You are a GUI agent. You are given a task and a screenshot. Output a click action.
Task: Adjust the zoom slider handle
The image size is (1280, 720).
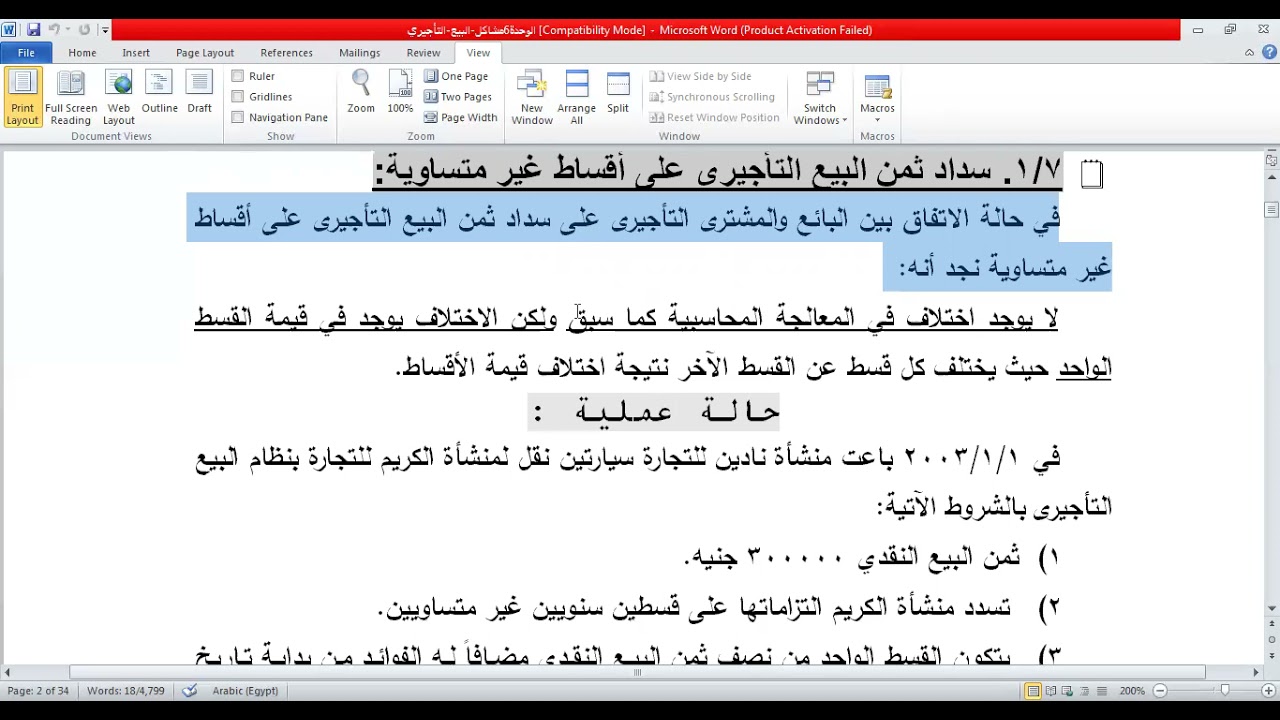1225,691
